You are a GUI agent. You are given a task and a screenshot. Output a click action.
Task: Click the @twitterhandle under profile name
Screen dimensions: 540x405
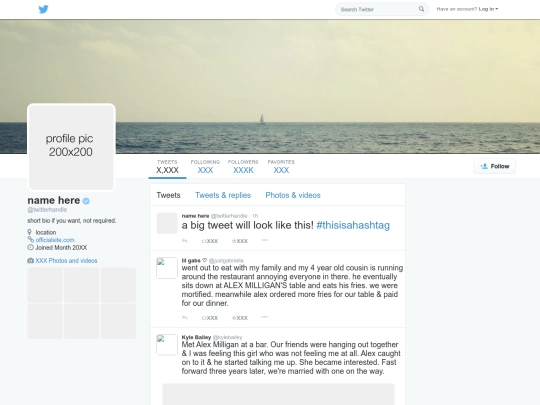click(47, 210)
